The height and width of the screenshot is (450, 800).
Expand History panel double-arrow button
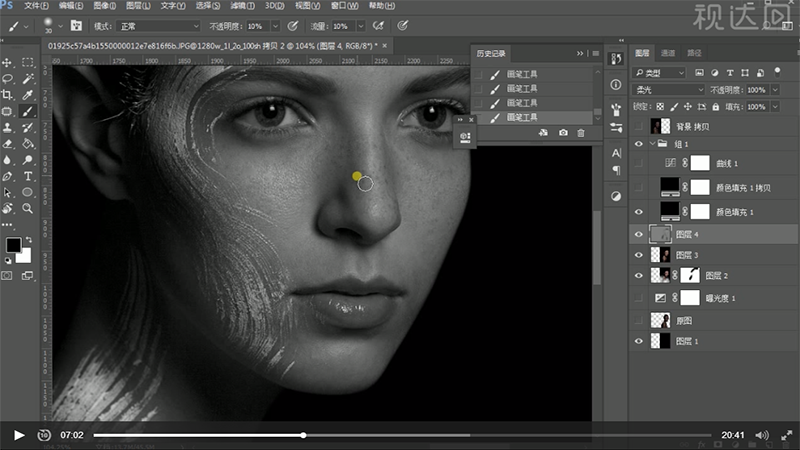click(580, 53)
